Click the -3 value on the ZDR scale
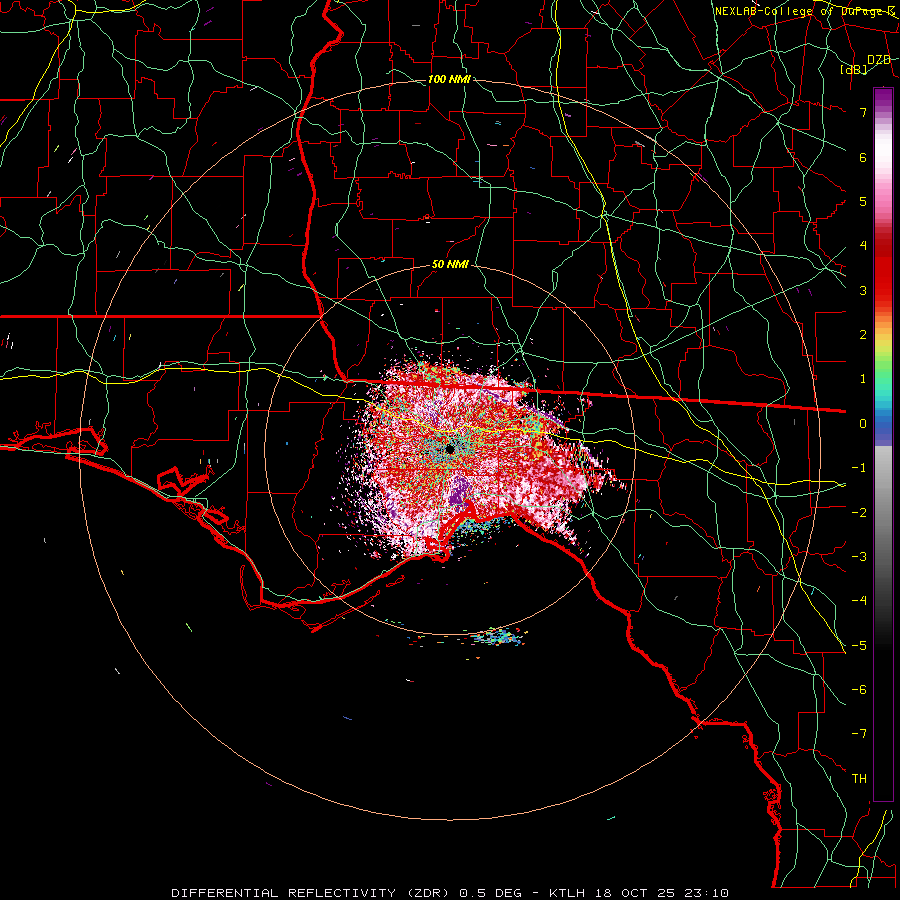The height and width of the screenshot is (900, 900). [859, 557]
